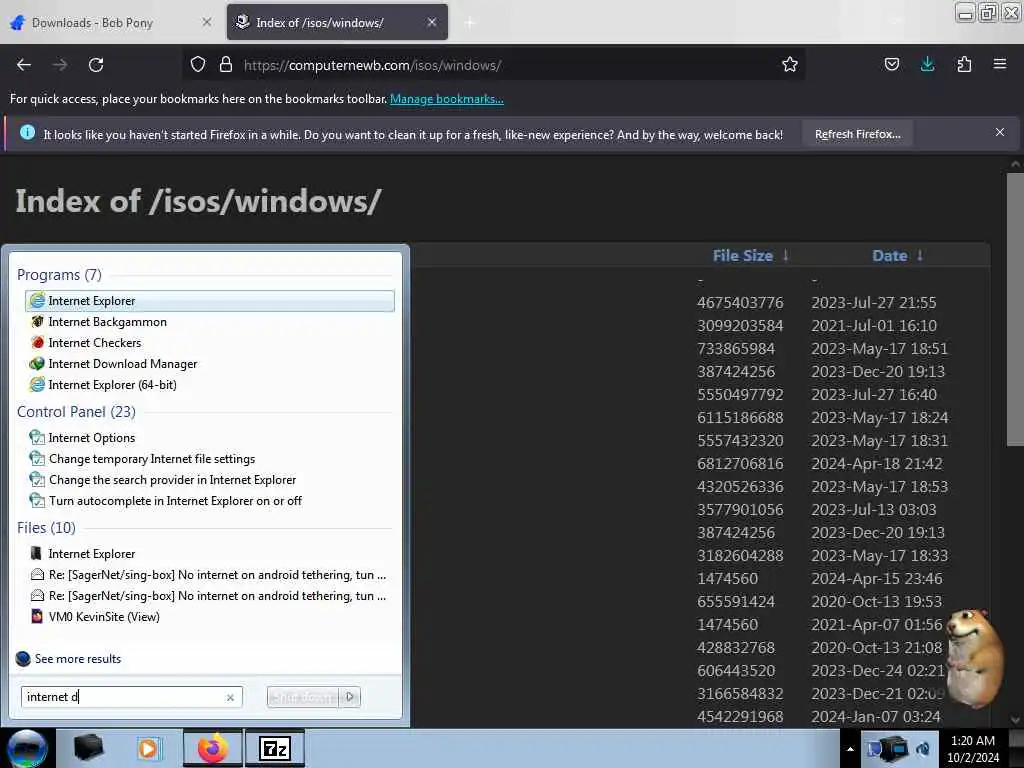
Task: Open a new tab with plus button
Action: click(469, 24)
